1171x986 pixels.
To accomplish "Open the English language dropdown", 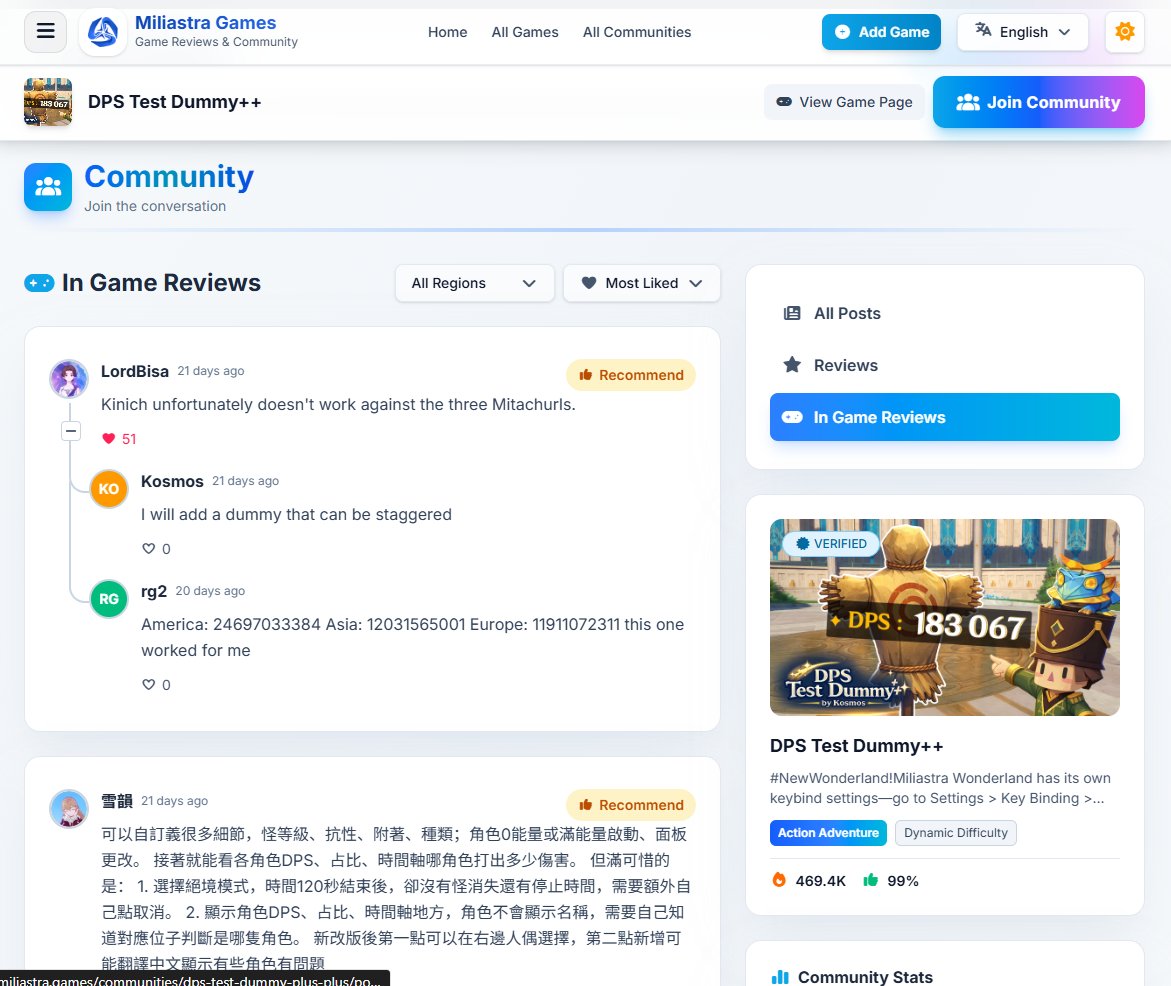I will pyautogui.click(x=1022, y=32).
